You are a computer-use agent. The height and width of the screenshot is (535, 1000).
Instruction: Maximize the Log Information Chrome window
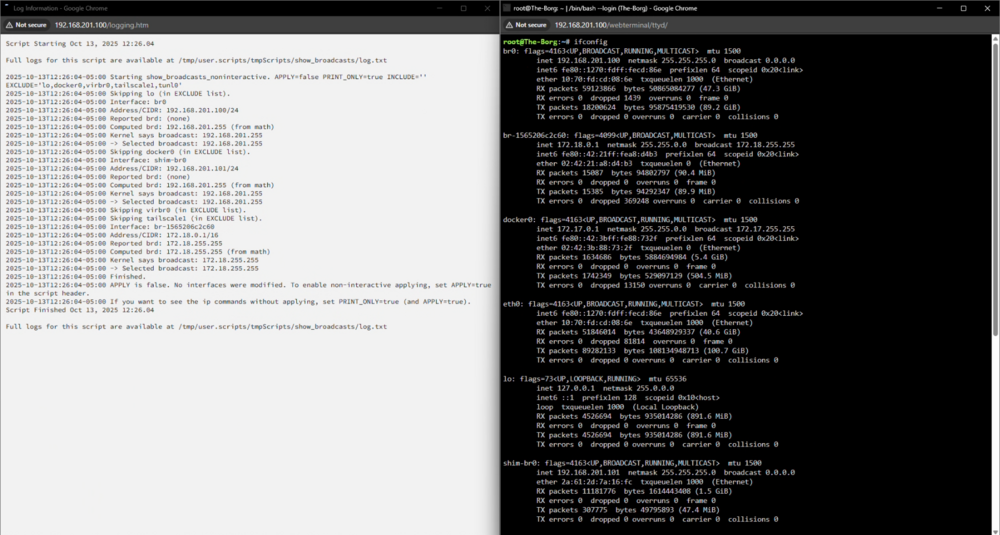[x=463, y=8]
